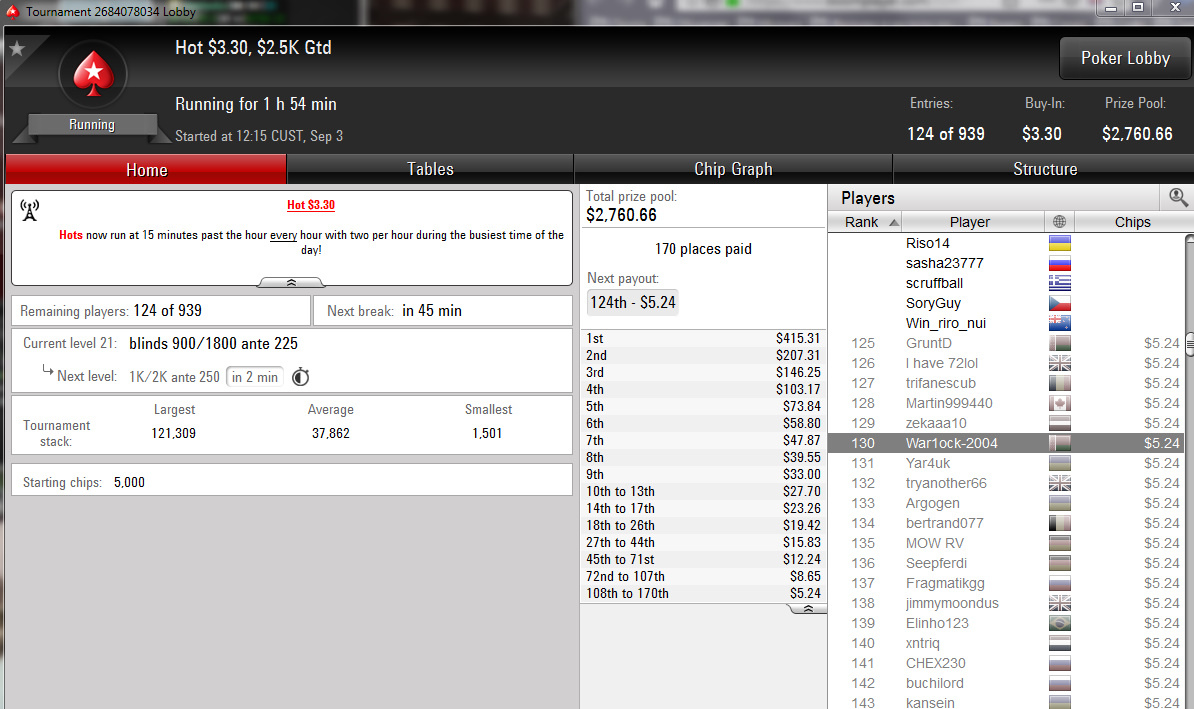Open the Chip Graph tab

[733, 169]
